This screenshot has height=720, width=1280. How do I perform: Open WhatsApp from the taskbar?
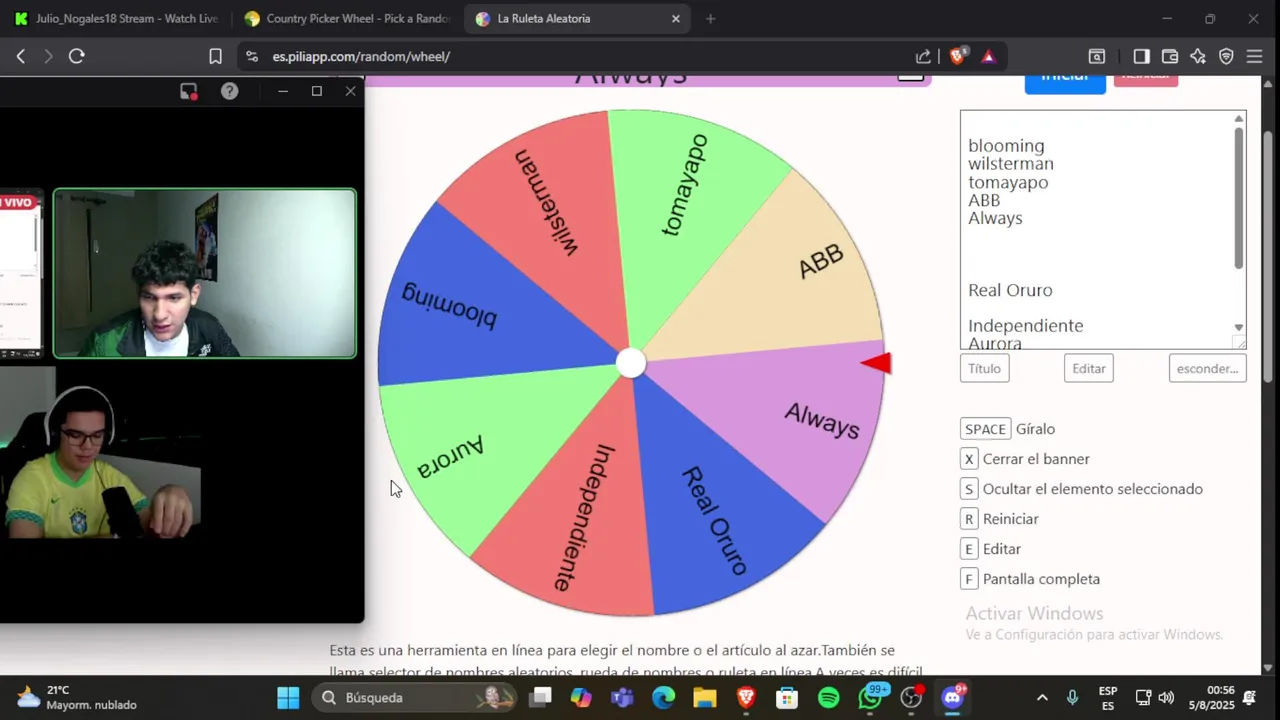pos(871,697)
